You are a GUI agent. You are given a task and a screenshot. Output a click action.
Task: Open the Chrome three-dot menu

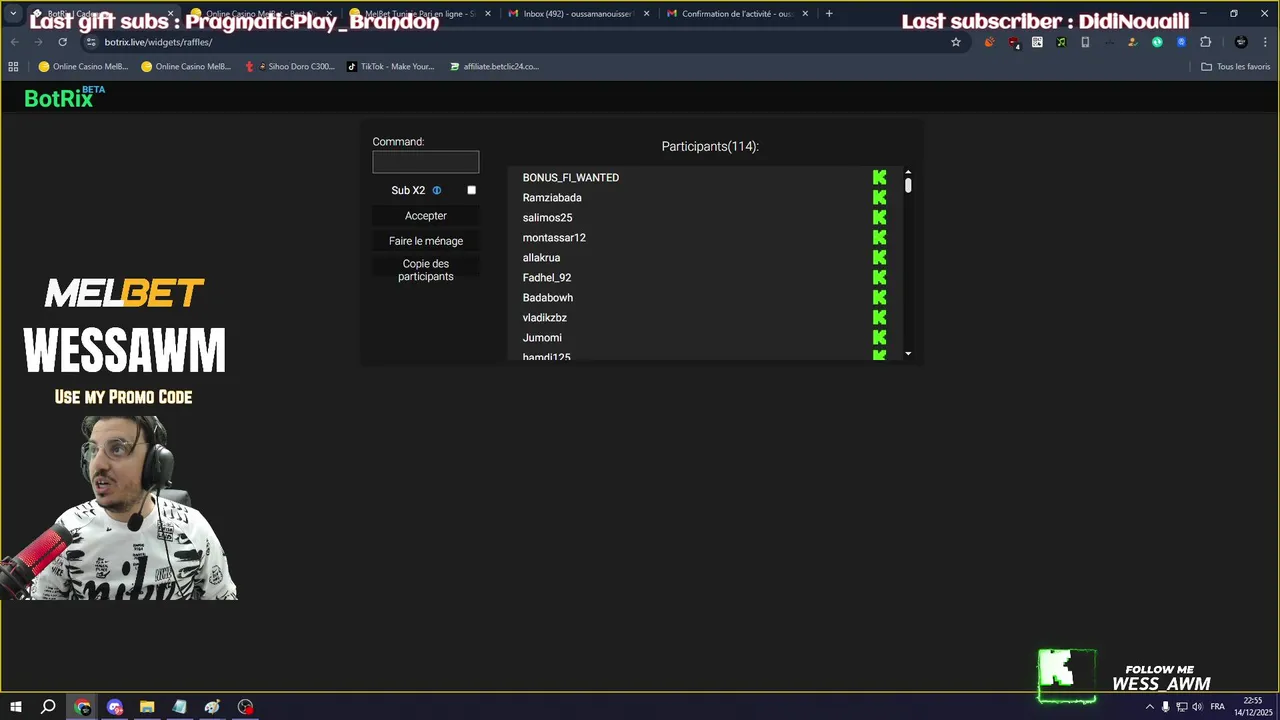(x=1266, y=42)
